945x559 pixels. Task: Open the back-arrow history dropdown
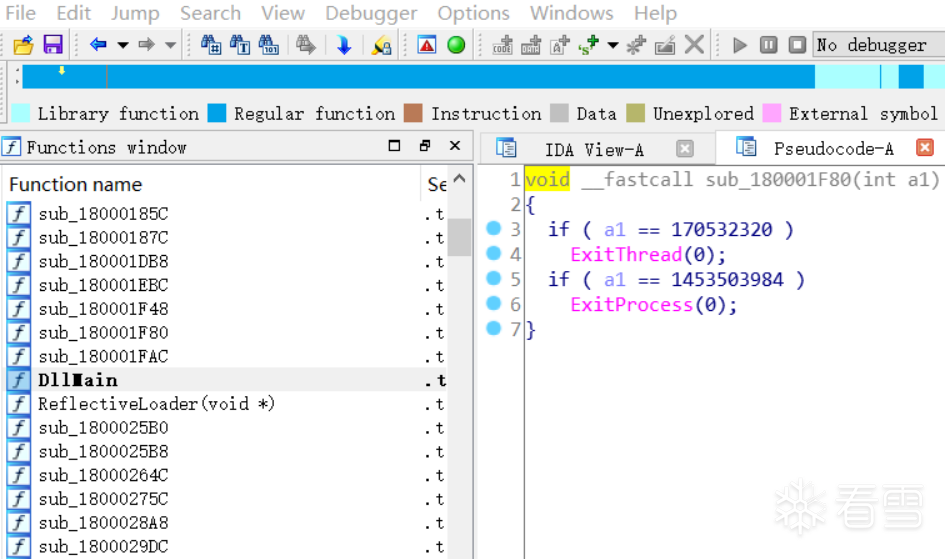click(x=123, y=45)
